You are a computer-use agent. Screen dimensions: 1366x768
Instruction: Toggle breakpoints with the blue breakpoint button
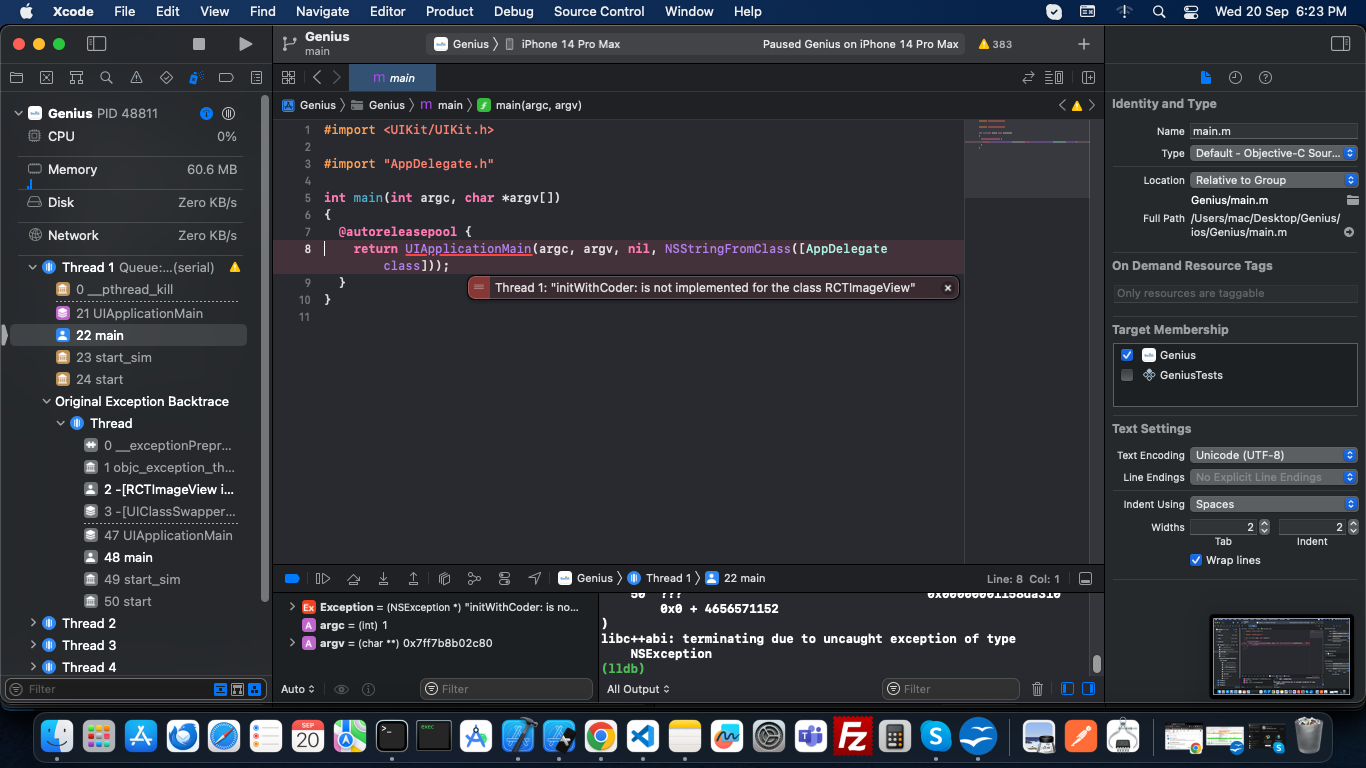pyautogui.click(x=292, y=578)
